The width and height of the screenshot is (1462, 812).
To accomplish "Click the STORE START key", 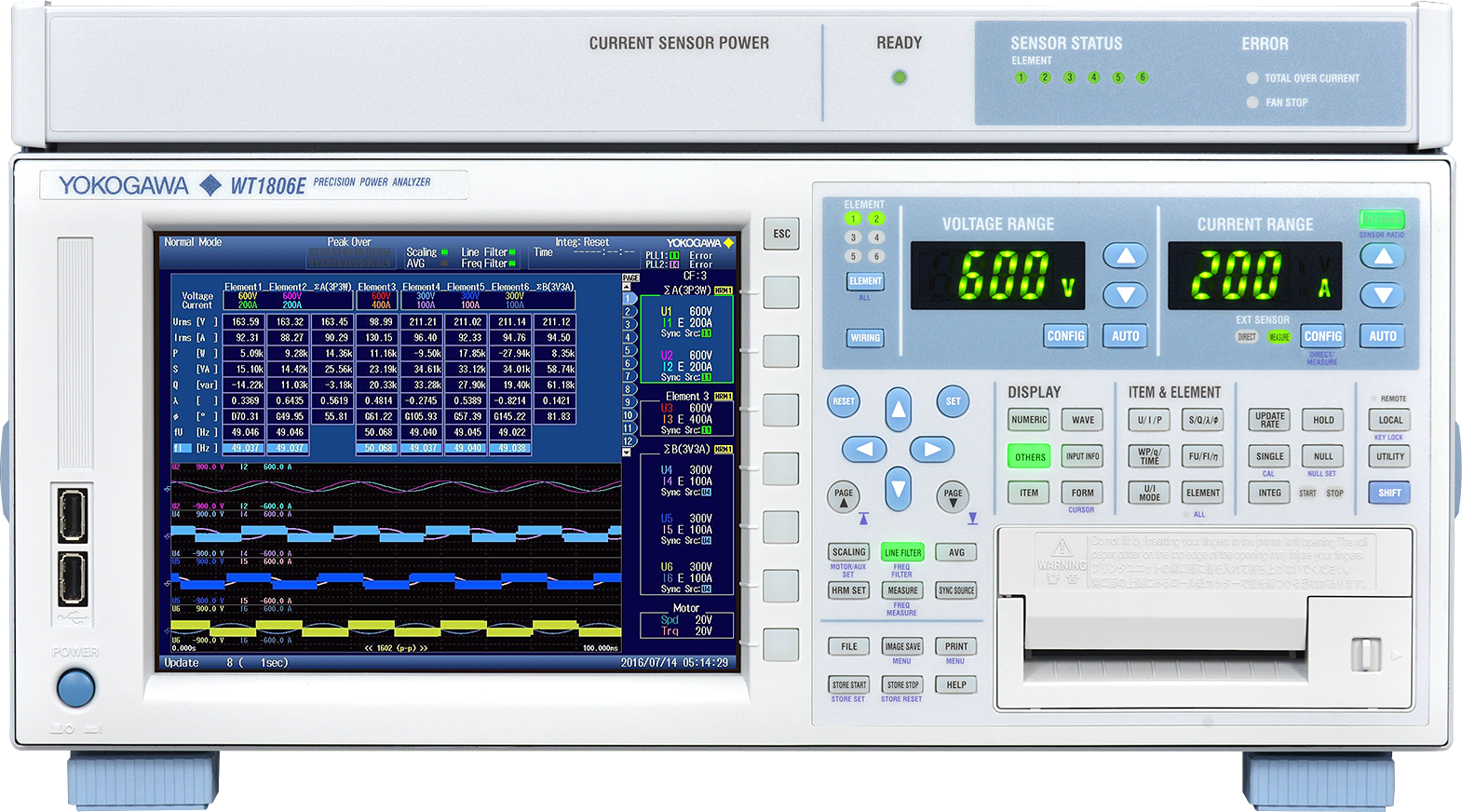I will [848, 684].
